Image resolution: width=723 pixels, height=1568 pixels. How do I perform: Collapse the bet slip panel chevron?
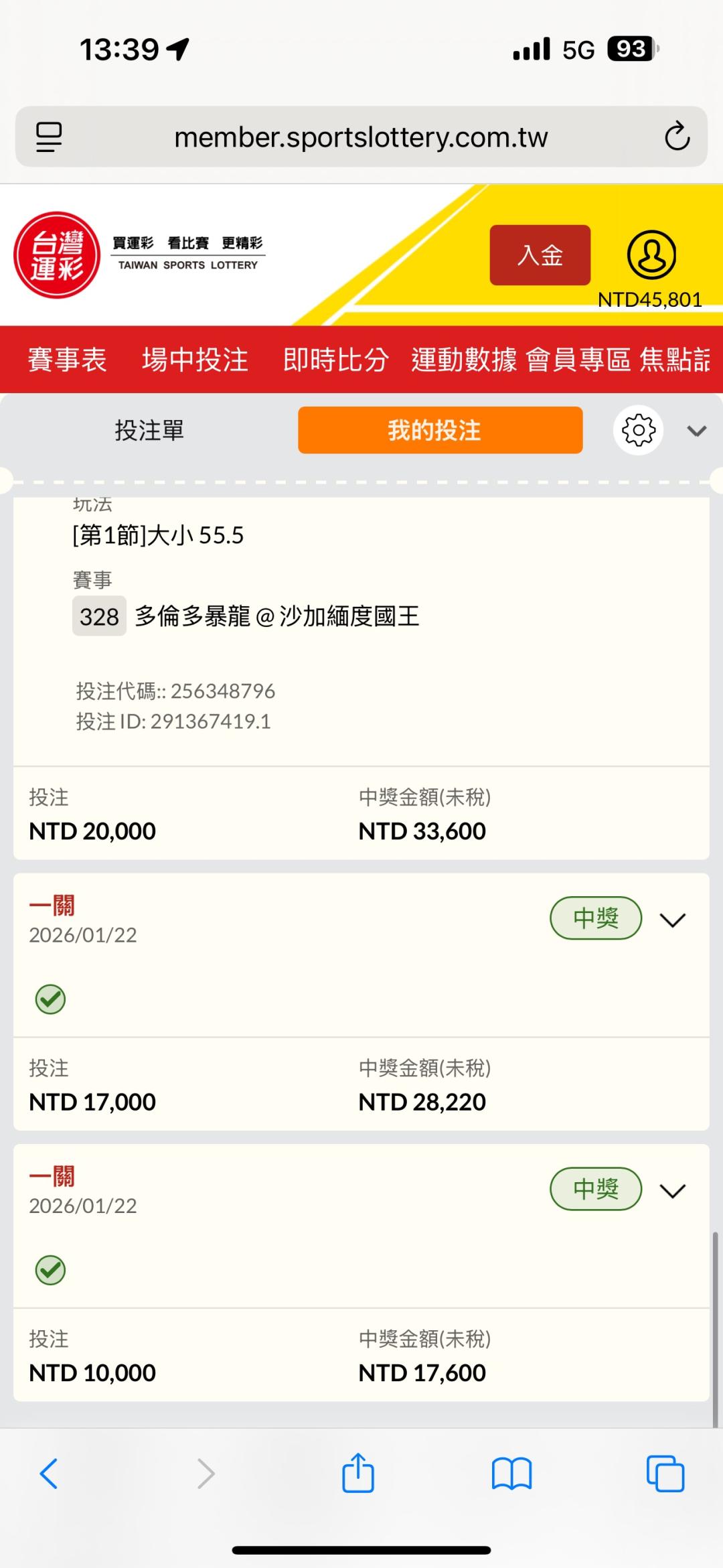696,431
